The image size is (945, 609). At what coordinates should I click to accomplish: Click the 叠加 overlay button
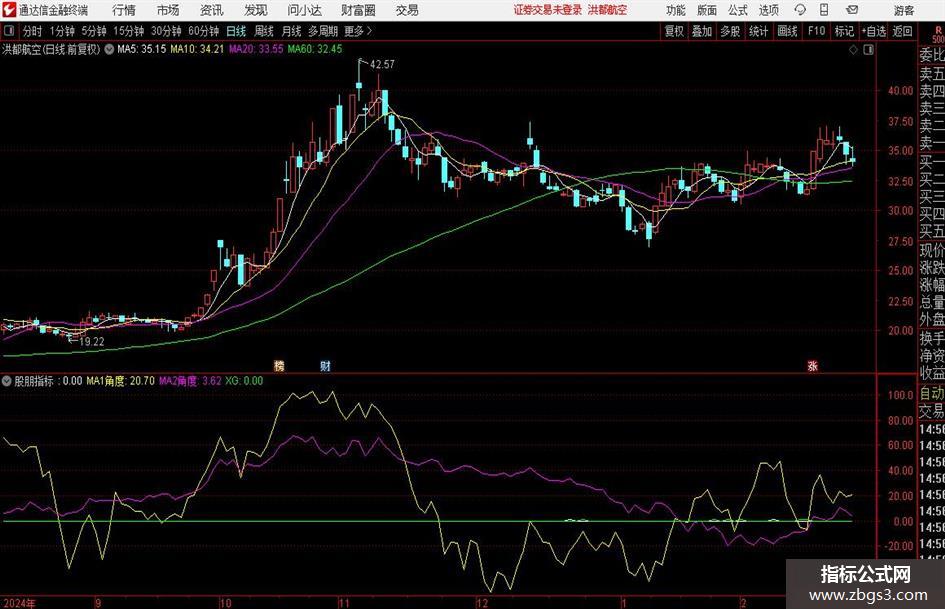(702, 31)
